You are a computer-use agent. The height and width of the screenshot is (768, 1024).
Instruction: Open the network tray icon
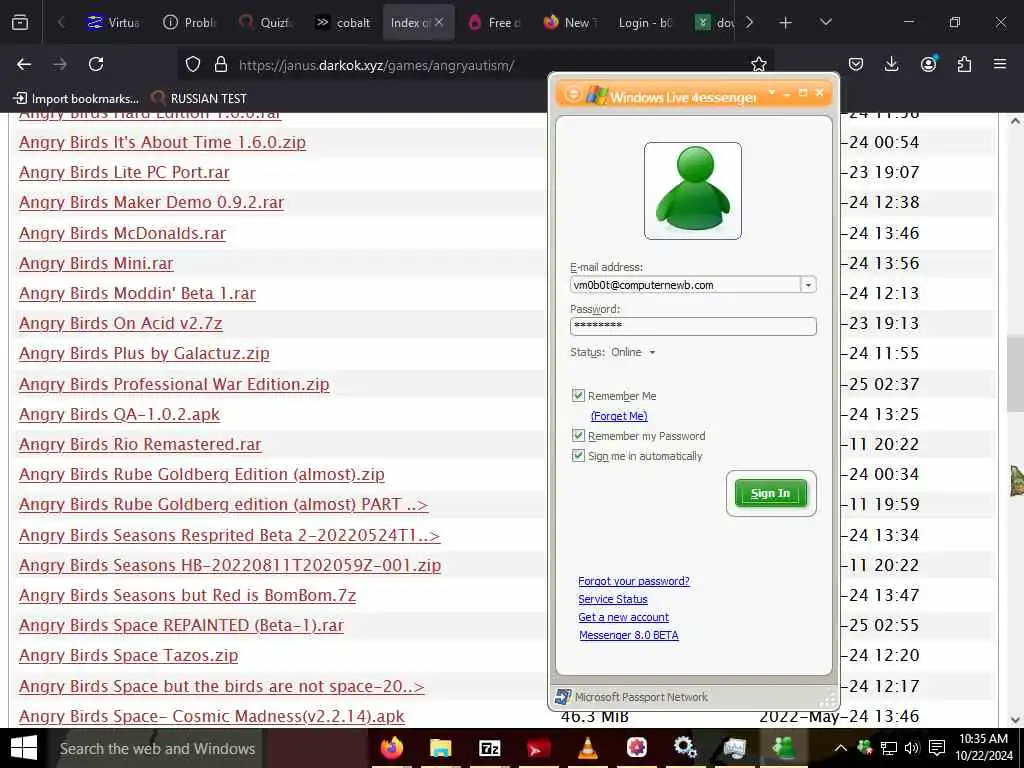coord(889,748)
